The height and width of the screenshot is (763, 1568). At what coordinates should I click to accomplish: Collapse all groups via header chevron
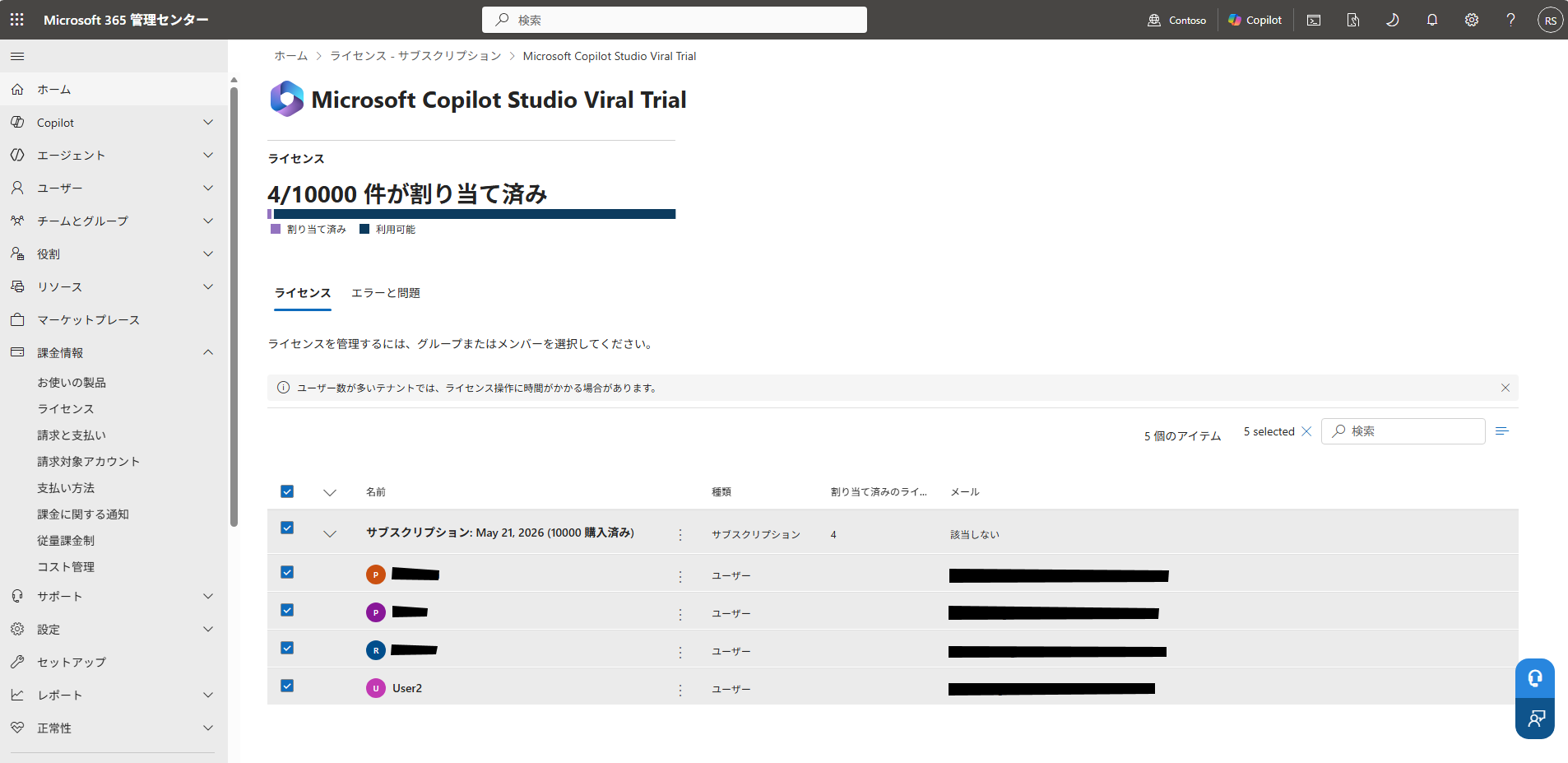[x=330, y=492]
